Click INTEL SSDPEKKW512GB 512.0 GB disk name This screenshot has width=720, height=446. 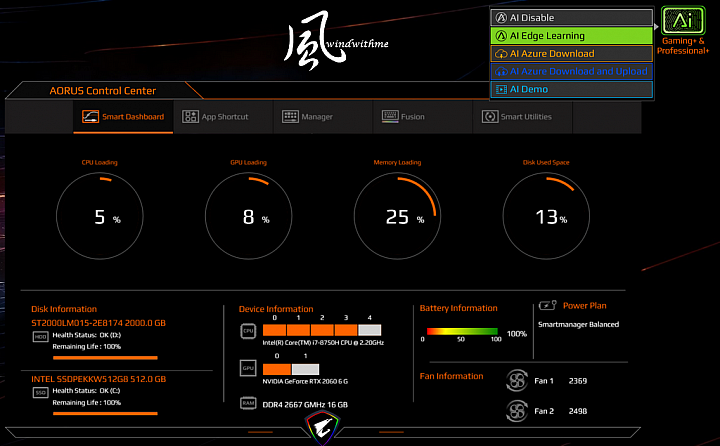[x=99, y=379]
